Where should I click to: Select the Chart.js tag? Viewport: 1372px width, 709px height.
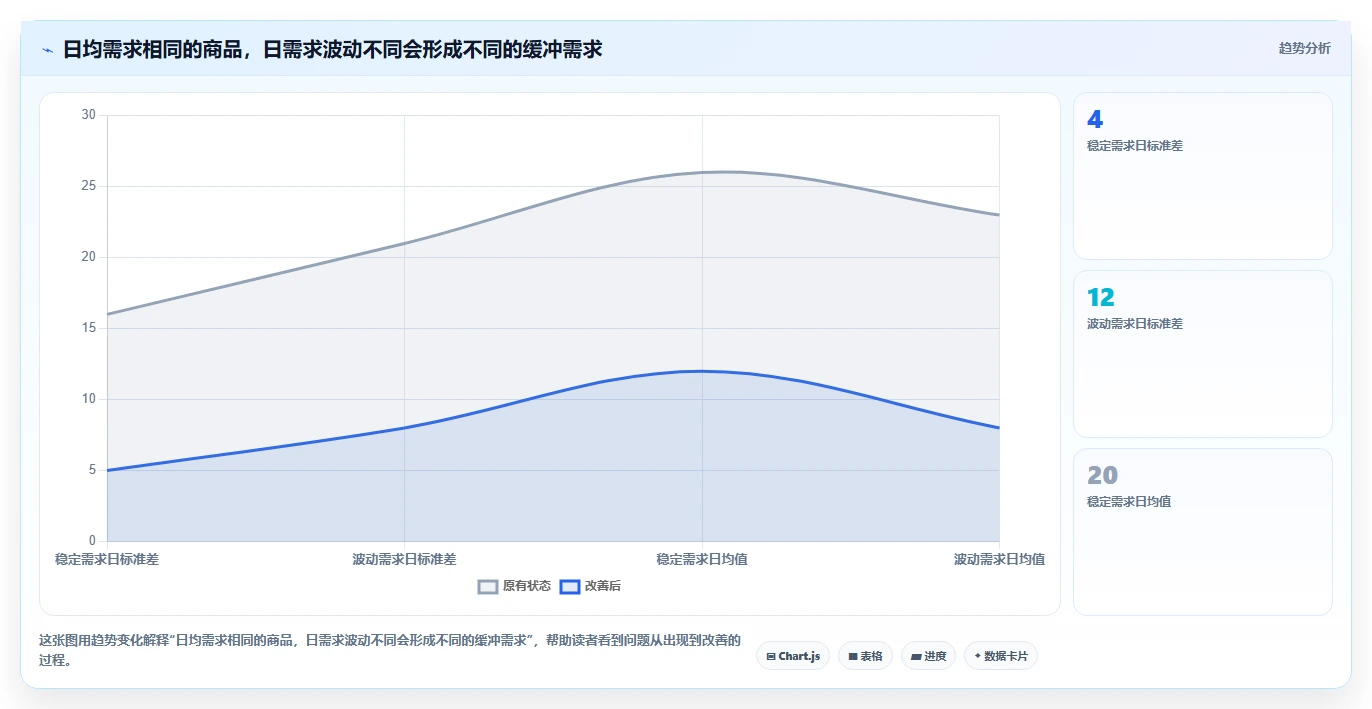pyautogui.click(x=793, y=656)
